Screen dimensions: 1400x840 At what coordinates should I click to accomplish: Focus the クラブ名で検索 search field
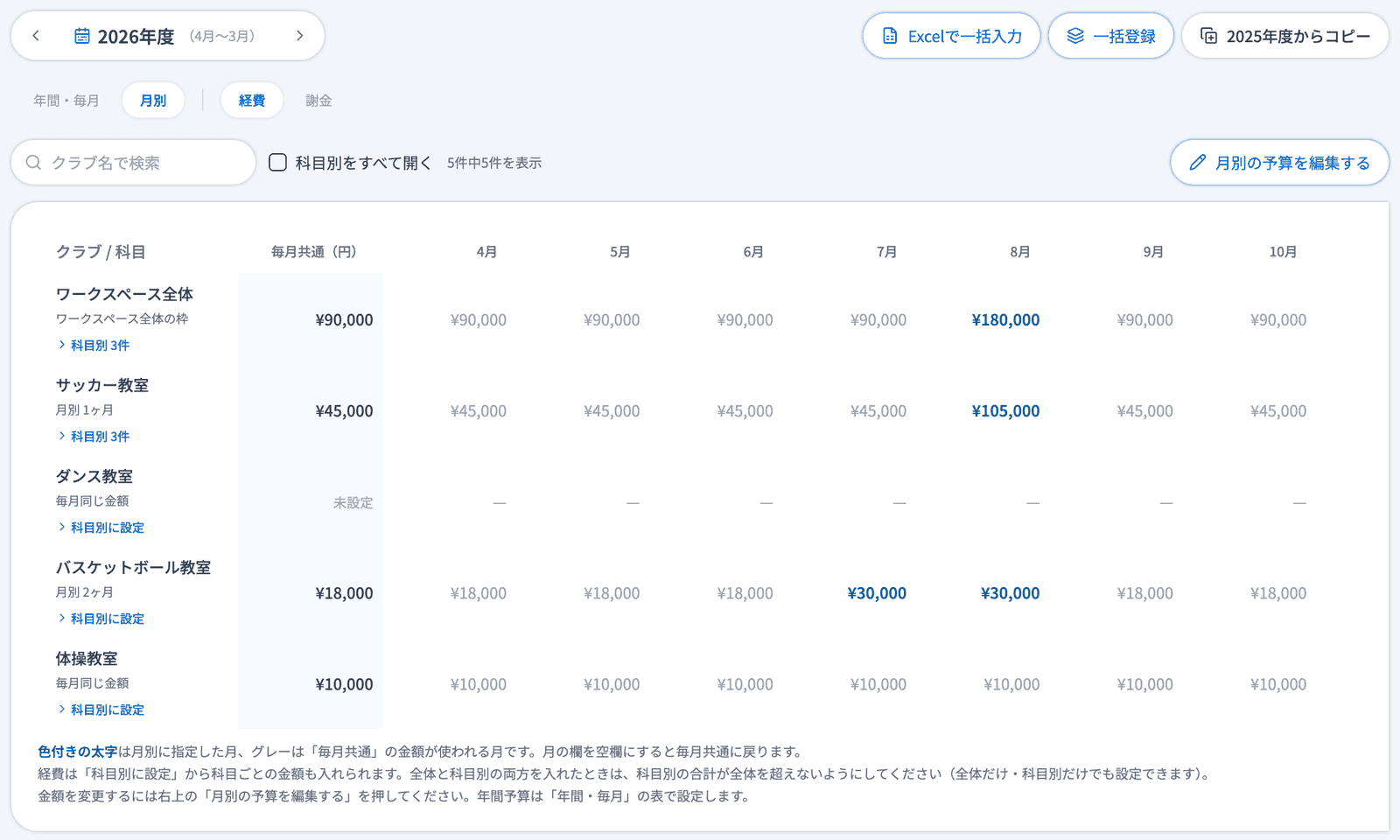(133, 163)
